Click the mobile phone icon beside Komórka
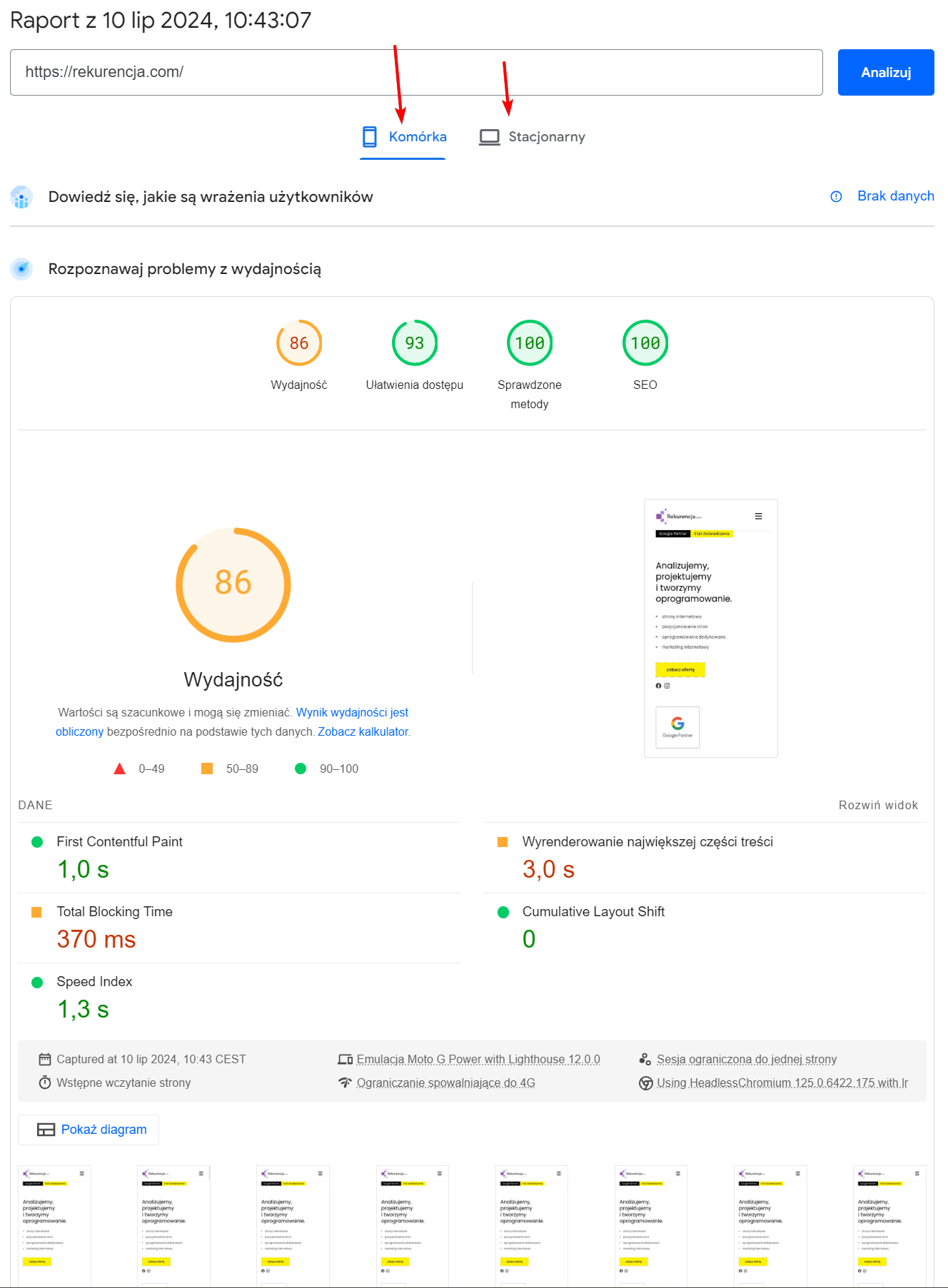This screenshot has height=1288, width=948. tap(369, 137)
